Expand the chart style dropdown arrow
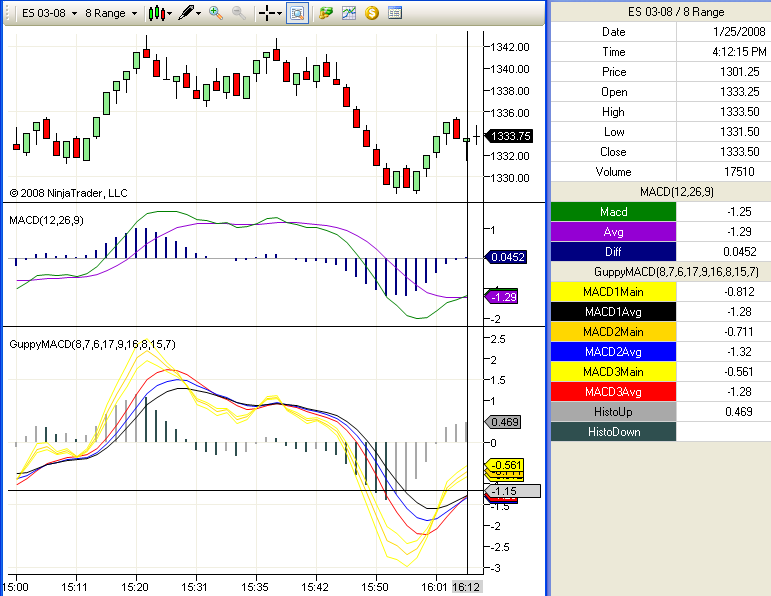 [x=170, y=14]
